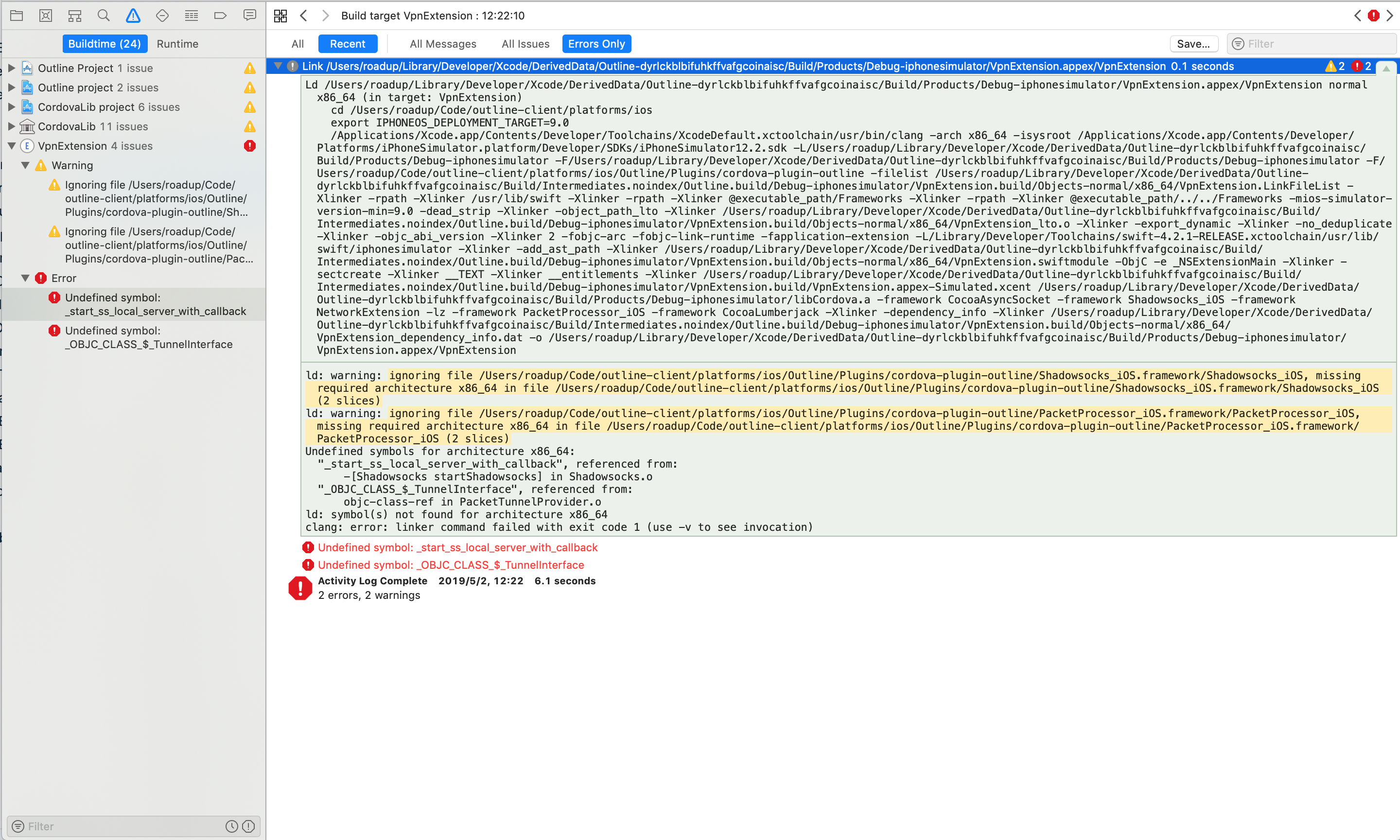Click the red error indicator in jump bar
The height and width of the screenshot is (840, 1400).
(x=1373, y=16)
